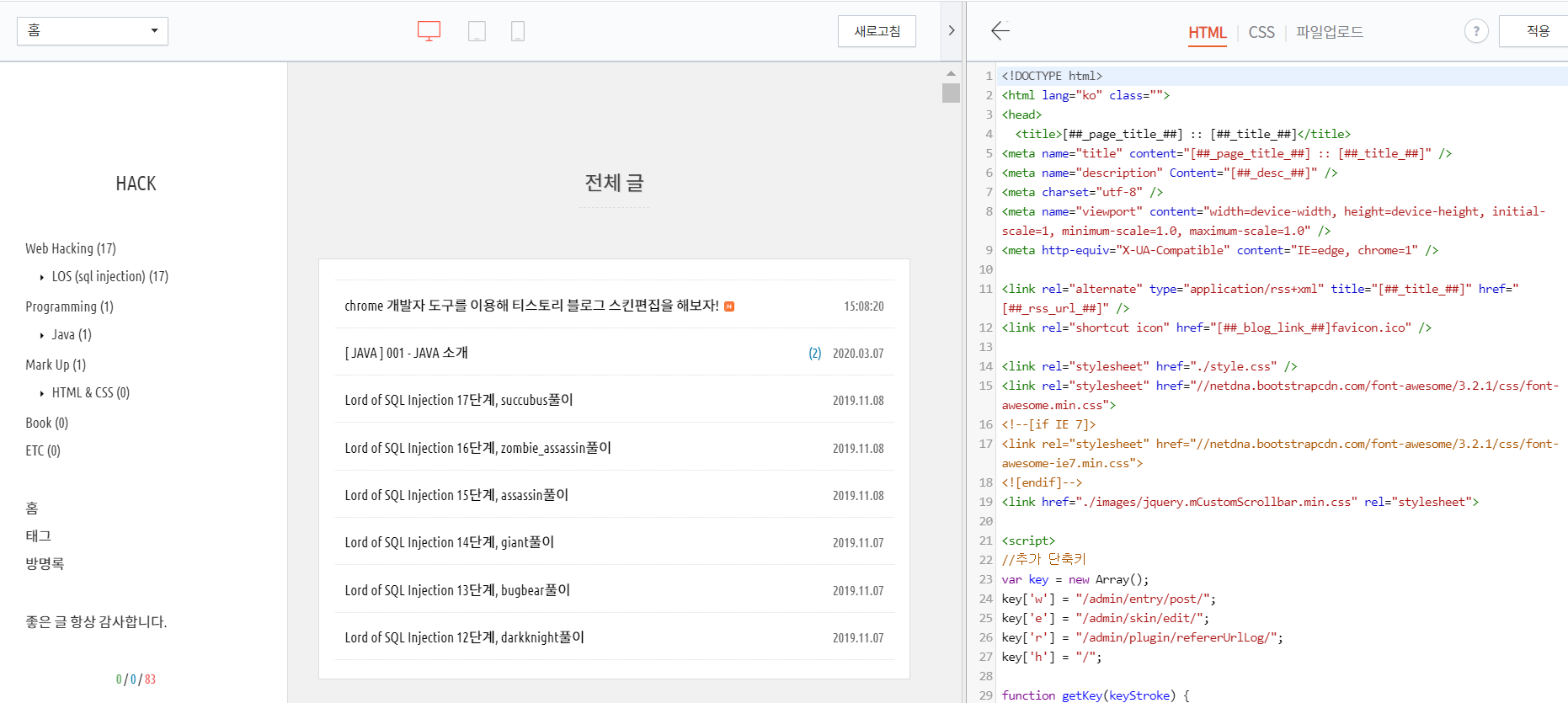This screenshot has height=703, width=1568.
Task: Click the 좋은 글 항상 감사합니다 text
Action: [96, 621]
